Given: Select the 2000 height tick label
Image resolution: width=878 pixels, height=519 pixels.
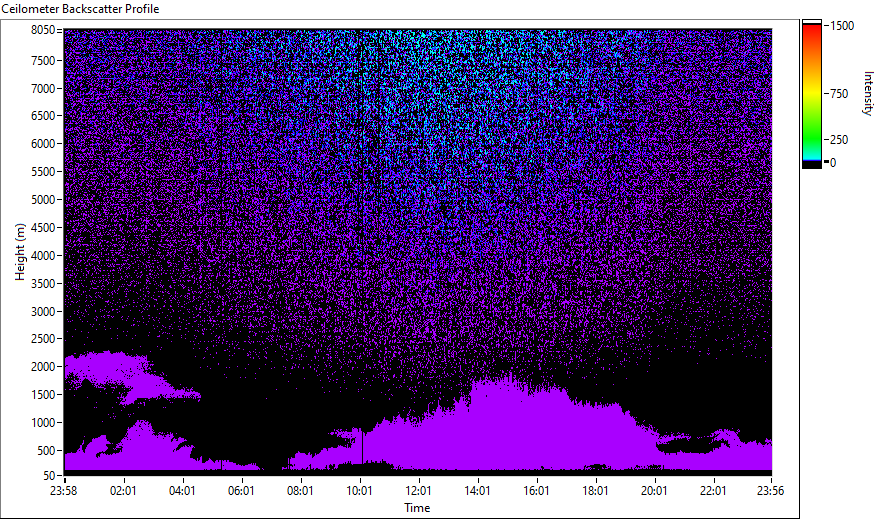Looking at the screenshot, I should point(43,367).
